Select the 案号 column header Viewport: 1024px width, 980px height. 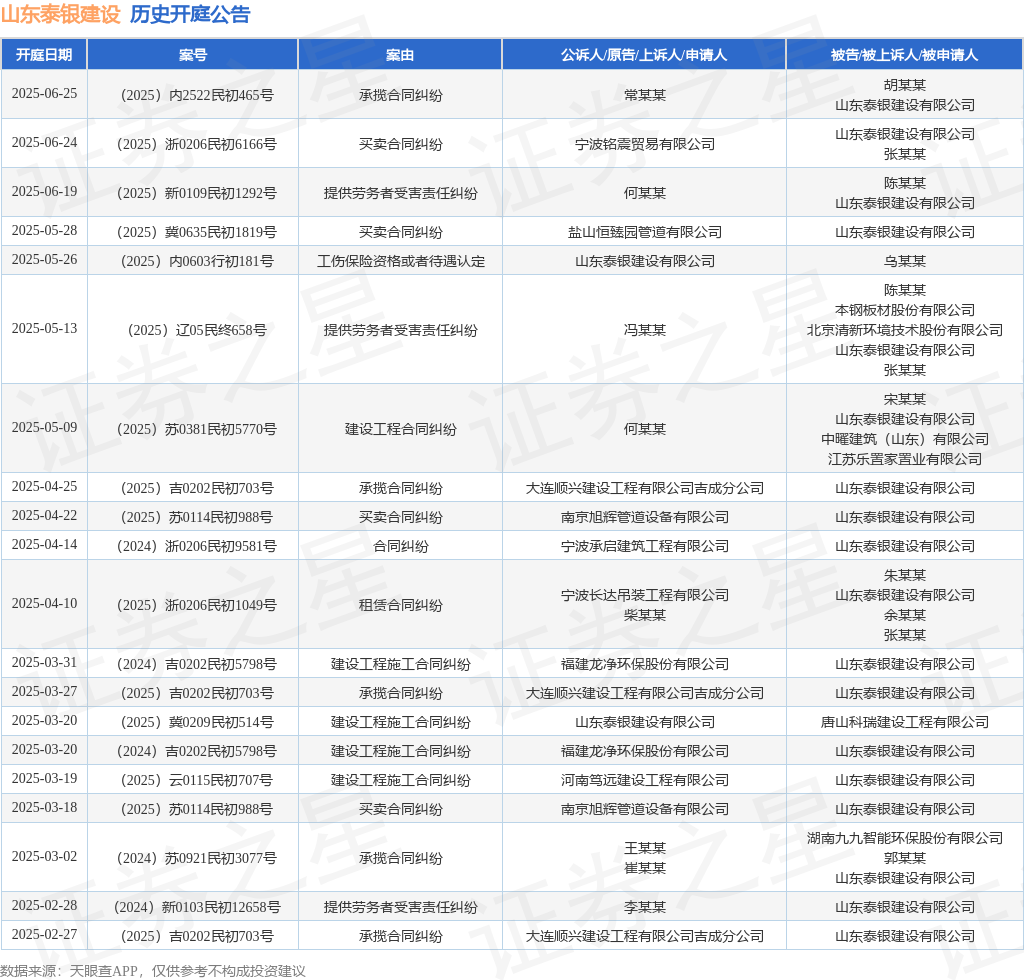(x=193, y=55)
